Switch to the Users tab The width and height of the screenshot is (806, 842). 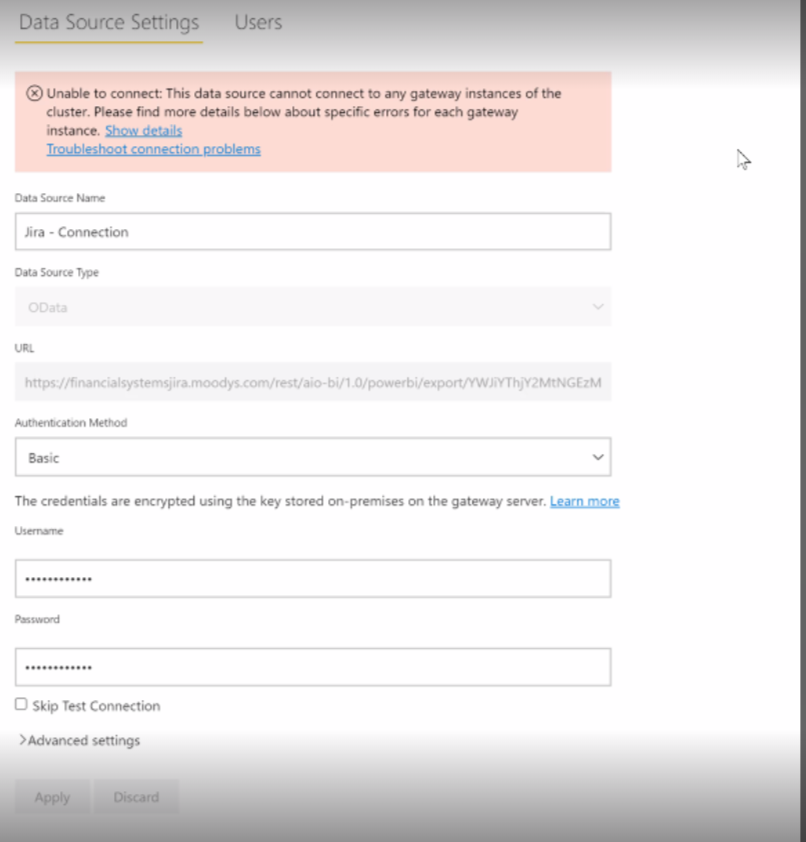[x=258, y=22]
